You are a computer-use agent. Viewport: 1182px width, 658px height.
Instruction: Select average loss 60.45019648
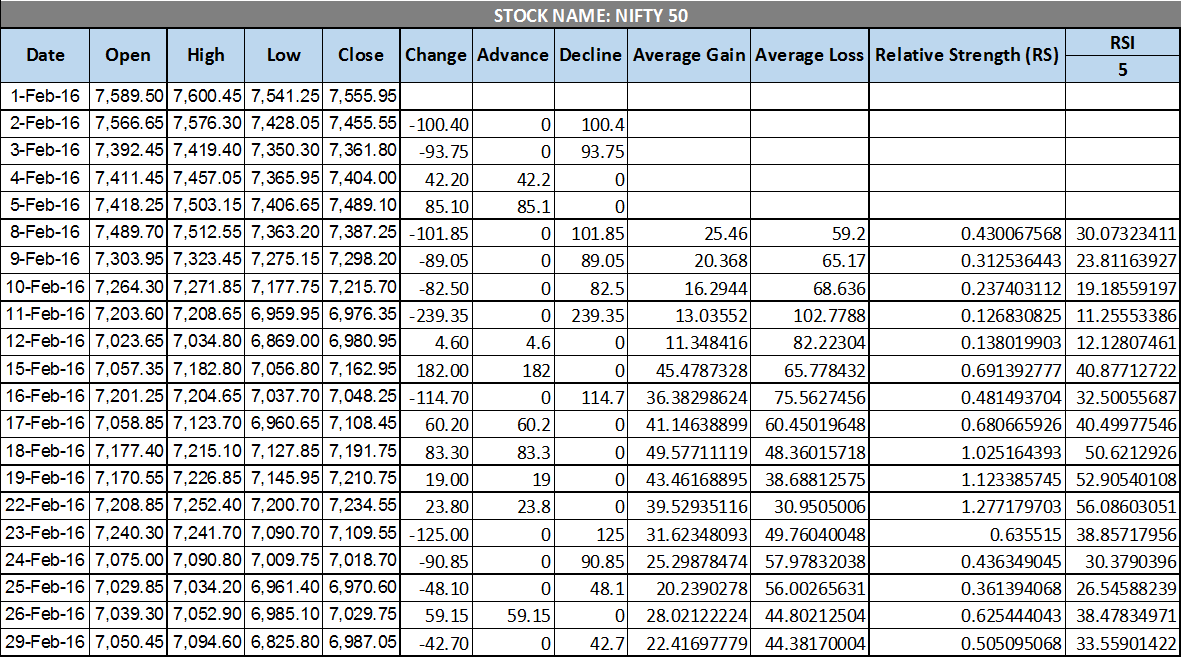click(810, 424)
